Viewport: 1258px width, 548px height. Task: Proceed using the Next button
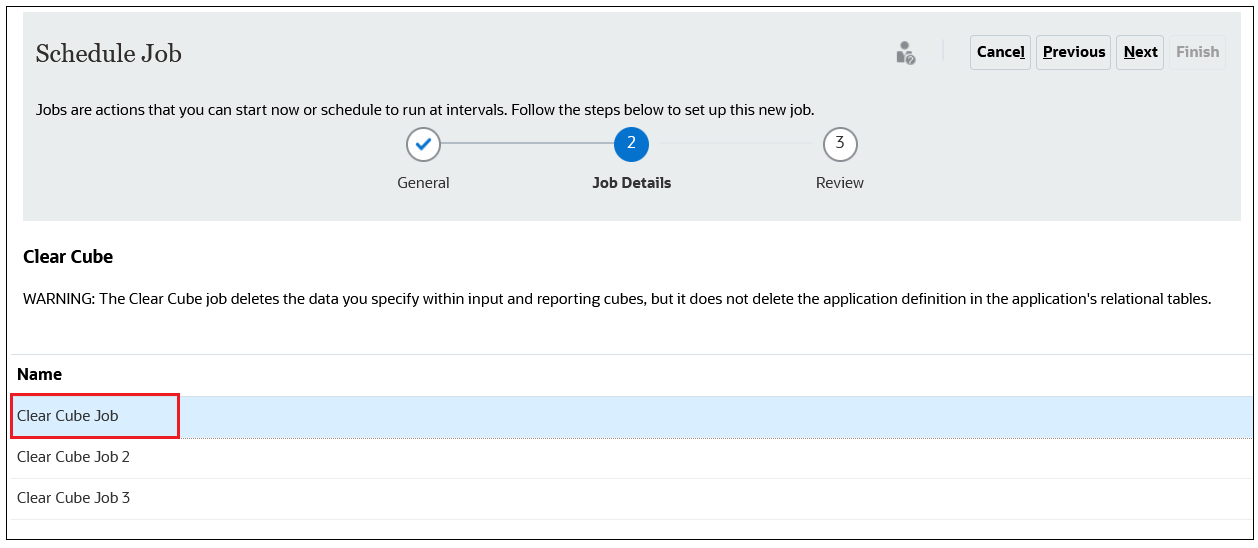1140,52
